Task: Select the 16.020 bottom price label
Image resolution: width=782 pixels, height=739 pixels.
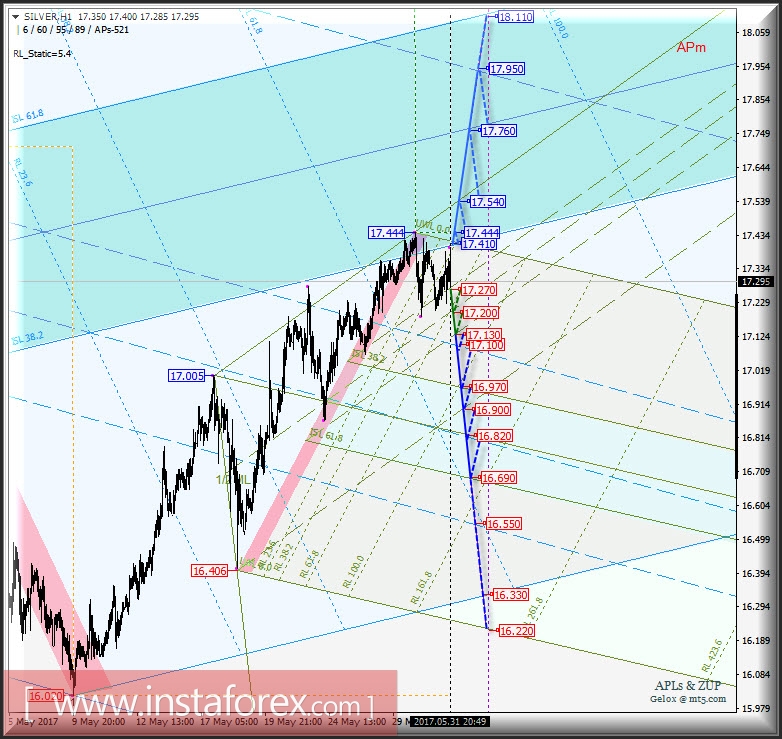Action: click(45, 696)
